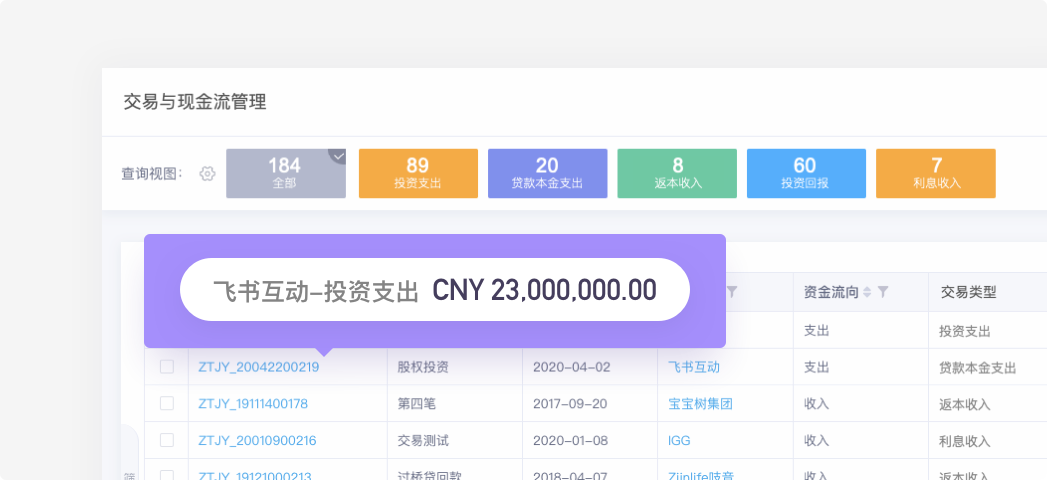Viewport: 1047px width, 480px height.
Task: Click the 飞书互动-投资支出 CNY 23,000,000.00 tooltip pill
Action: pyautogui.click(x=435, y=290)
